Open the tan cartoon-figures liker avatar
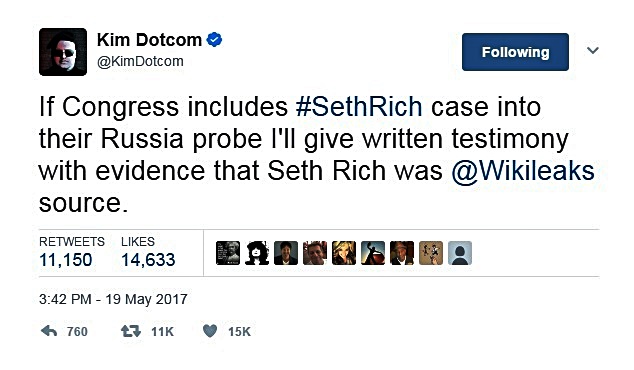634x370 pixels. coord(431,253)
